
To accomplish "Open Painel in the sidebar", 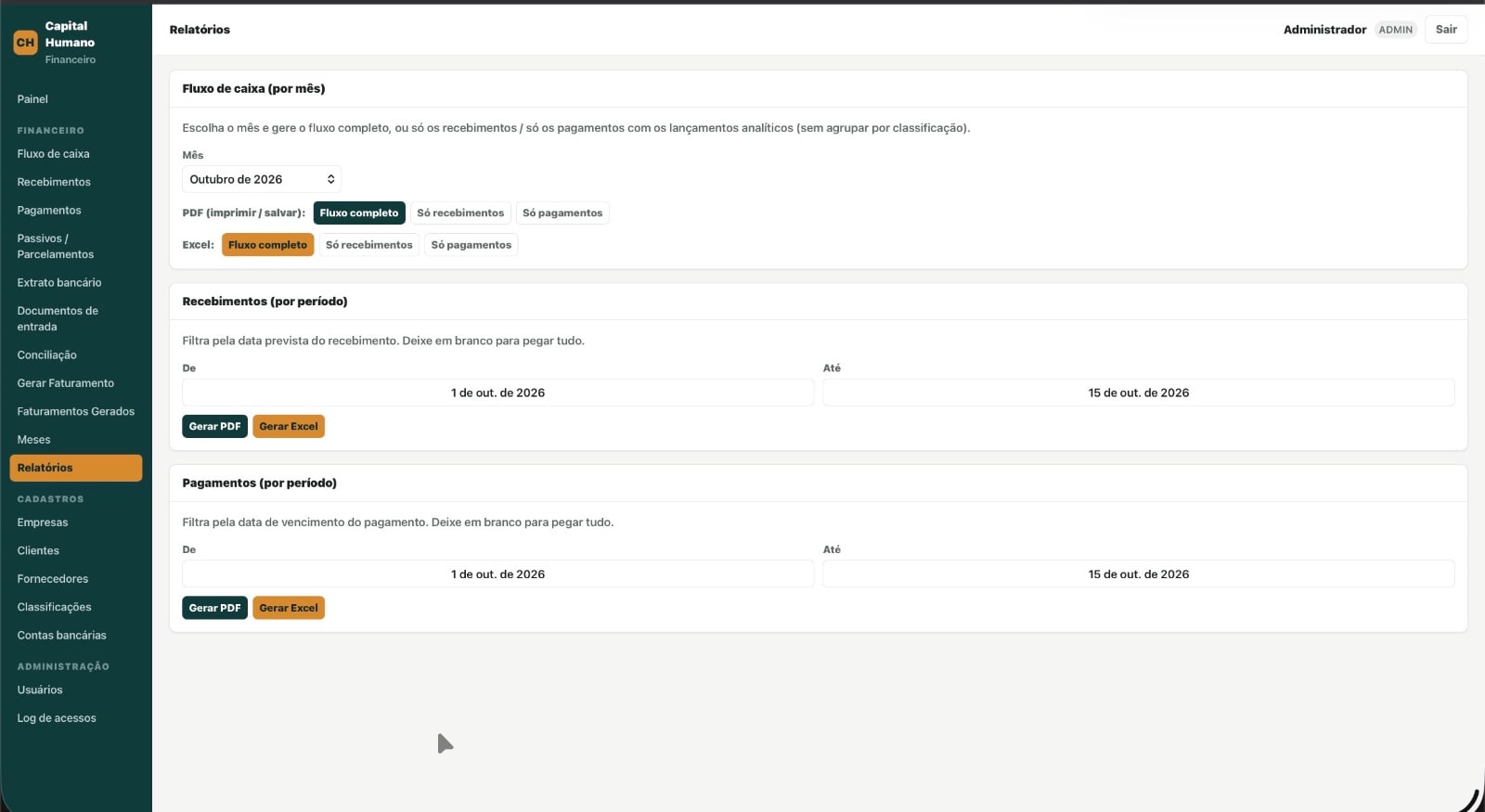I will 76,99.
